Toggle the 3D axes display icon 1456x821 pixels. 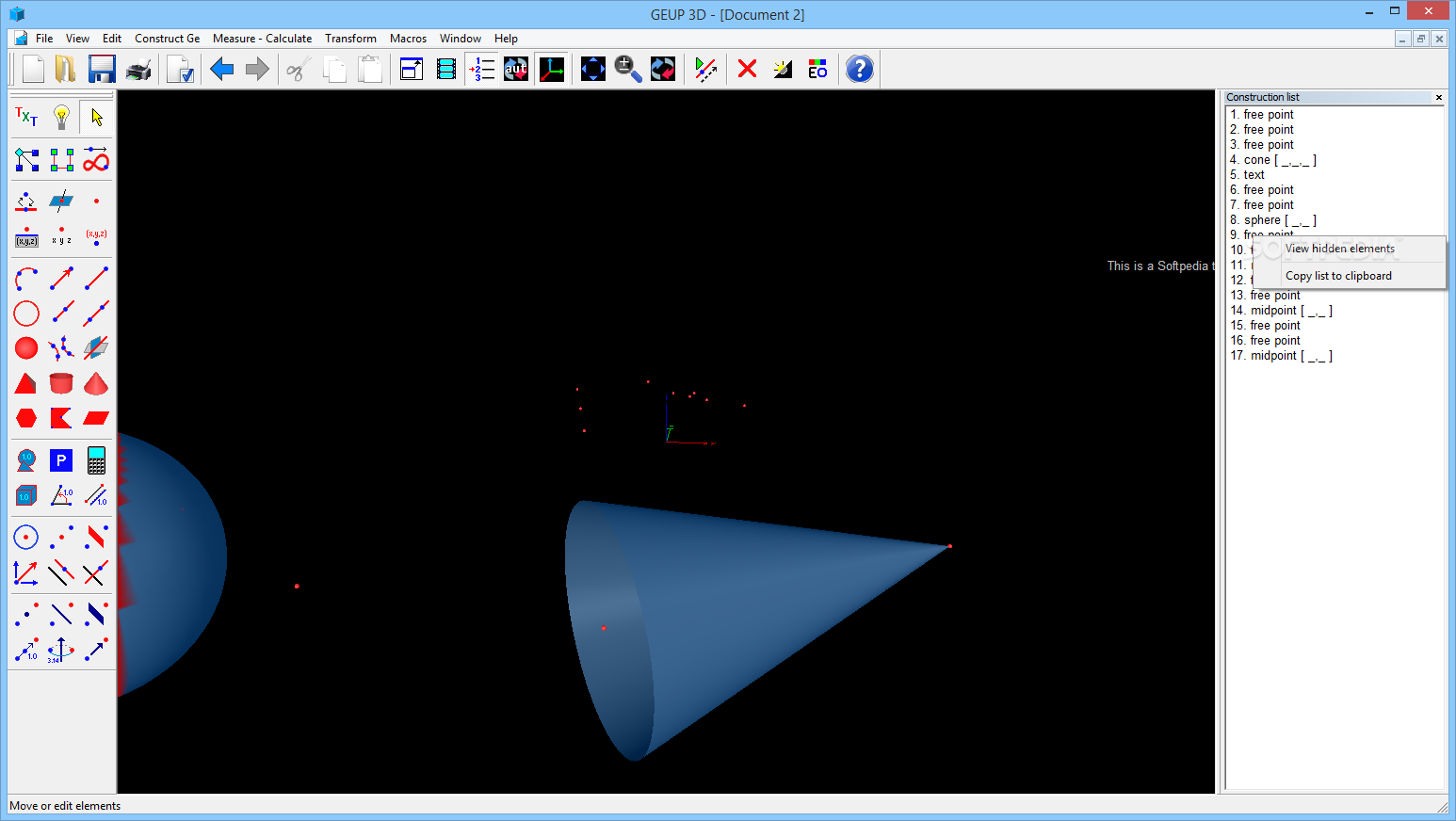pyautogui.click(x=552, y=69)
